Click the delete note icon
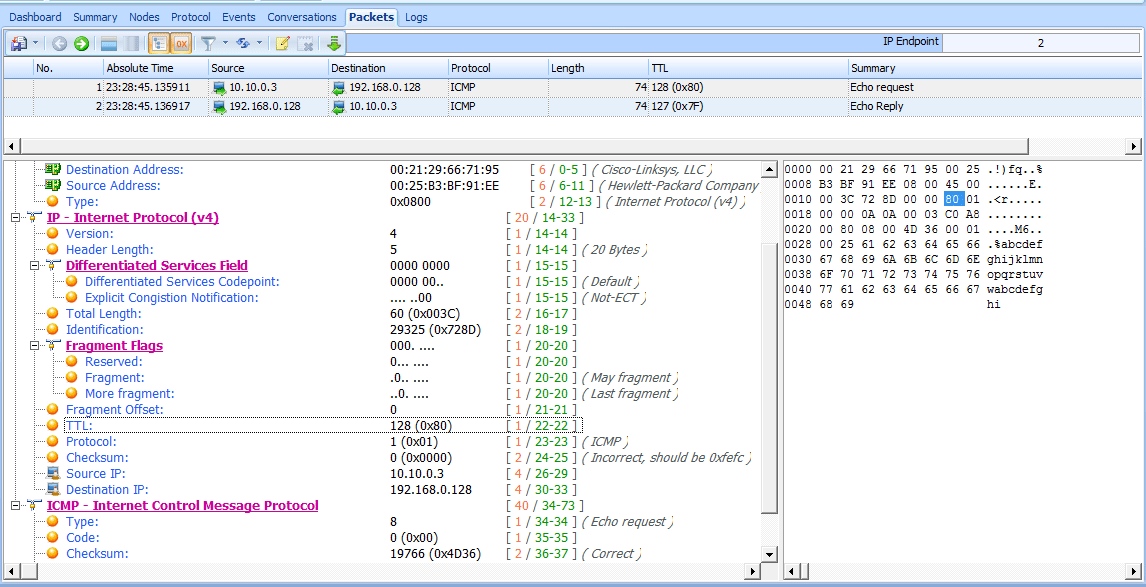Screen dimensions: 1146x587 pyautogui.click(x=307, y=44)
